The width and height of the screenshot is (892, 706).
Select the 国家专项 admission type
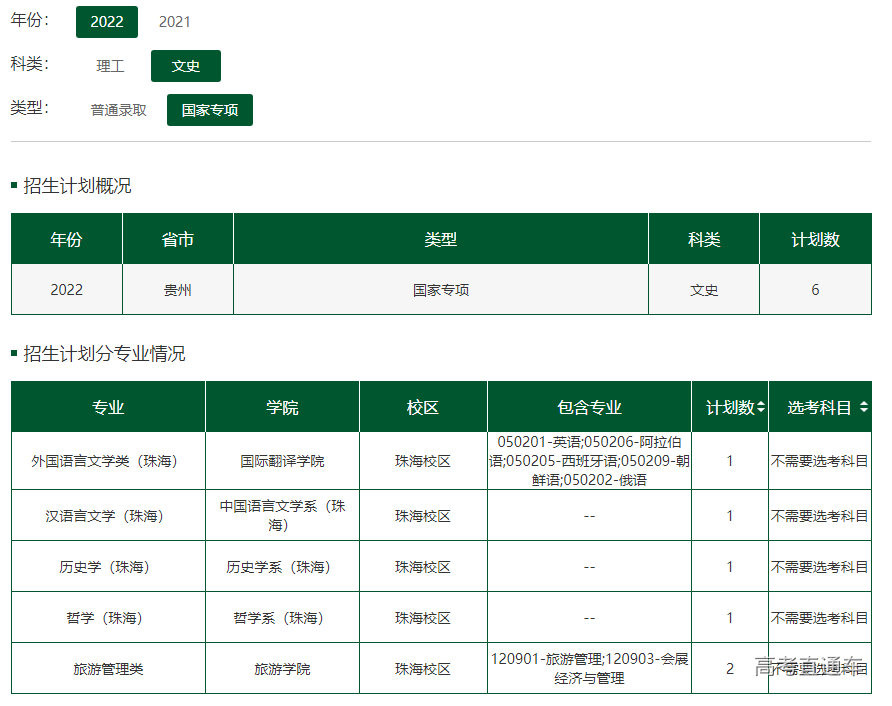pyautogui.click(x=210, y=110)
